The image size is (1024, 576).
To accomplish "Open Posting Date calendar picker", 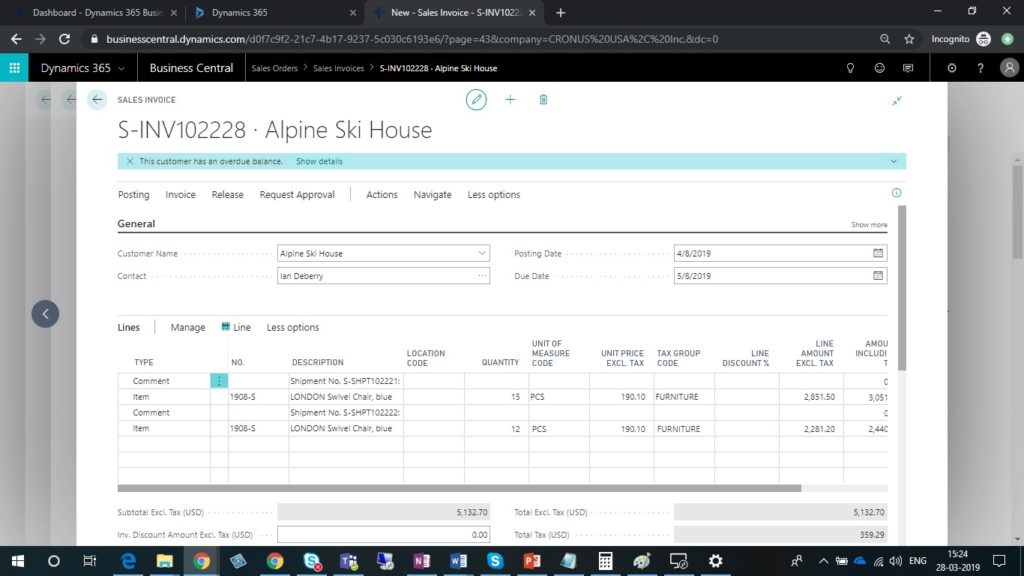I will 878,254.
